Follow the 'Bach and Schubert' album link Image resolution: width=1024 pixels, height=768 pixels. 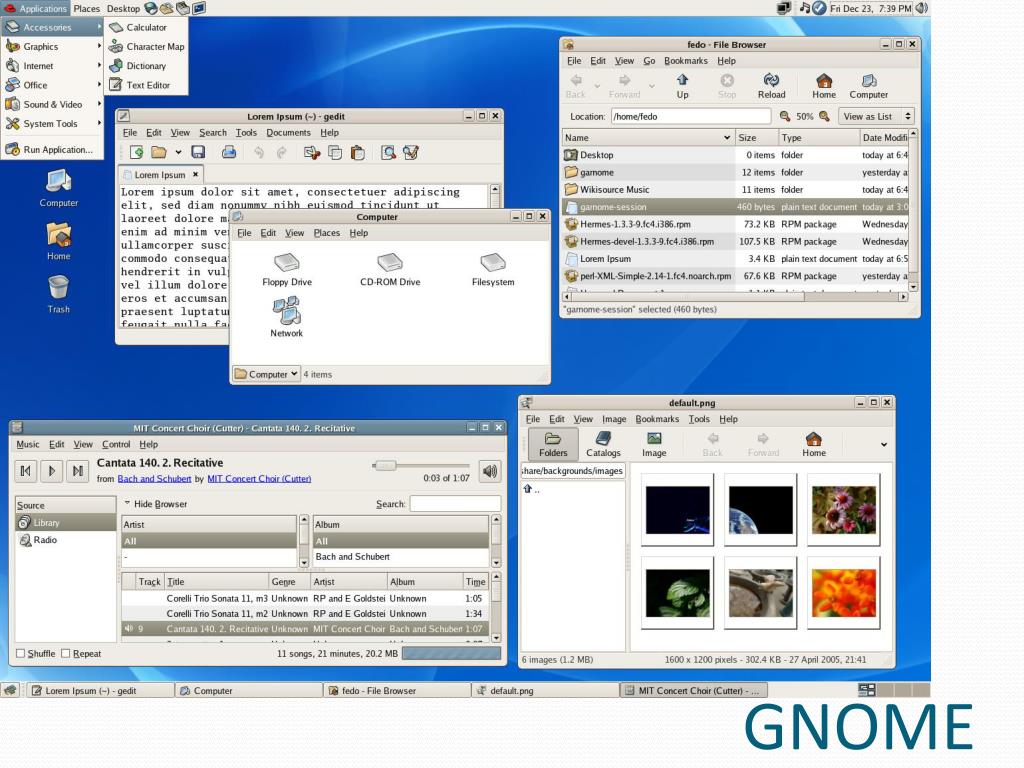point(154,479)
